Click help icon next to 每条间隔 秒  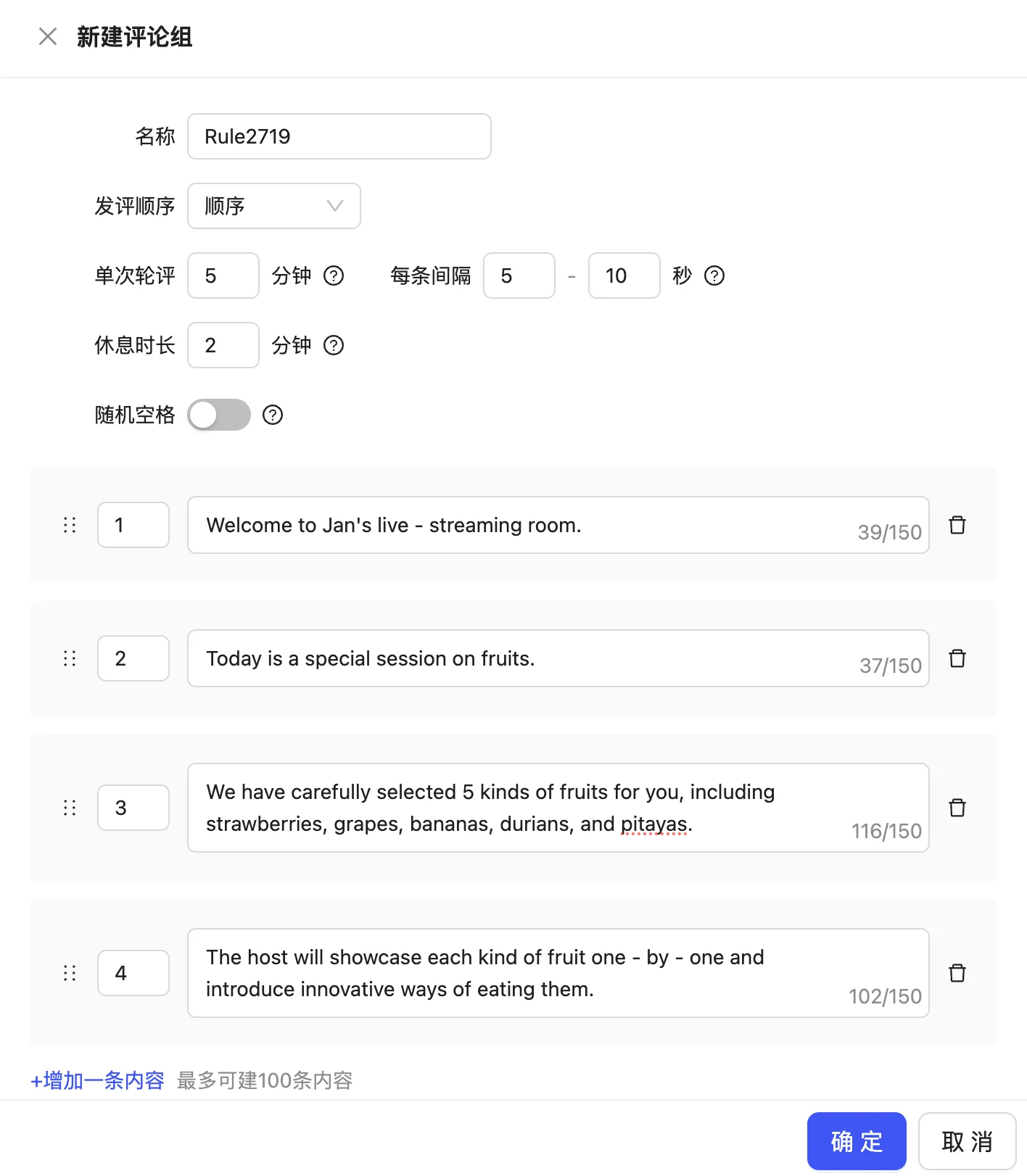714,276
